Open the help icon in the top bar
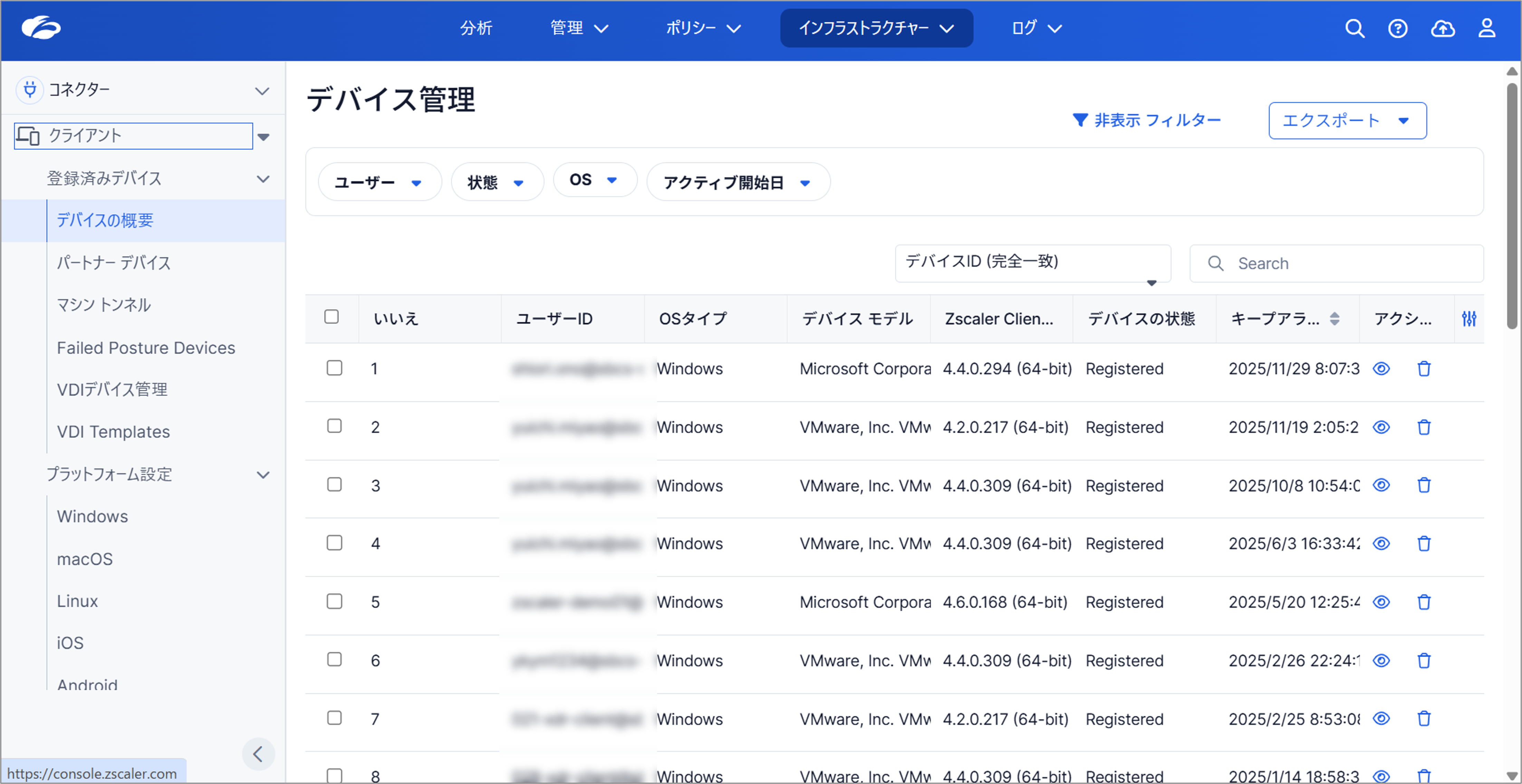The image size is (1522, 784). tap(1398, 28)
